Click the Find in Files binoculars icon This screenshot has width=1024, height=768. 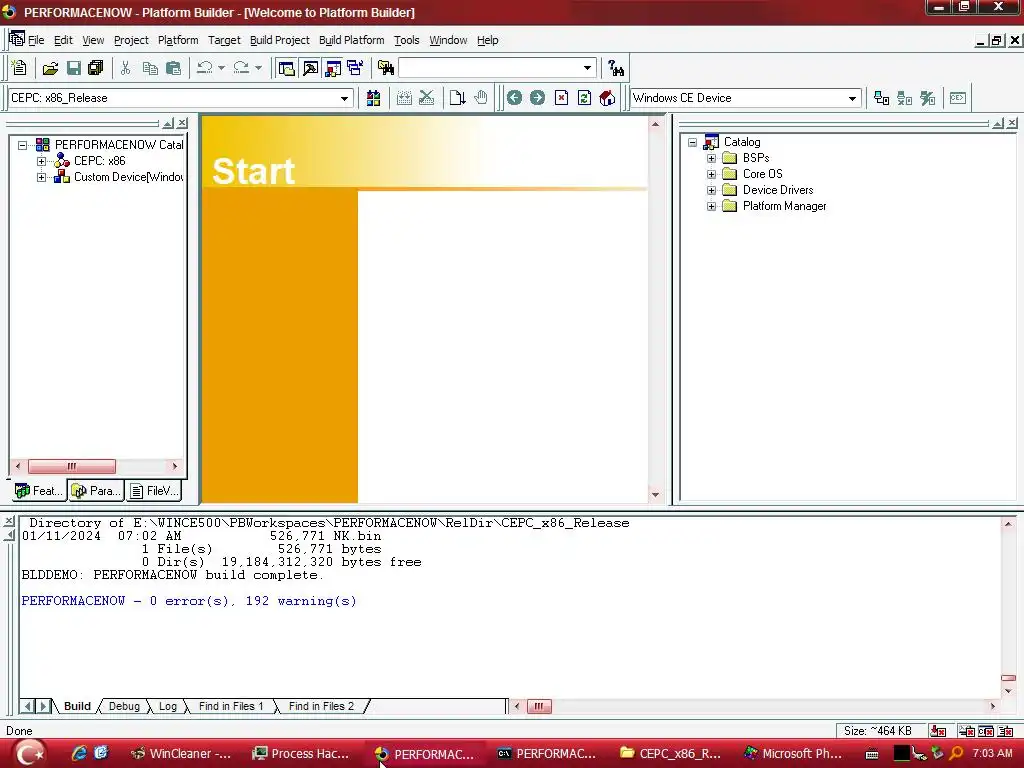386,68
